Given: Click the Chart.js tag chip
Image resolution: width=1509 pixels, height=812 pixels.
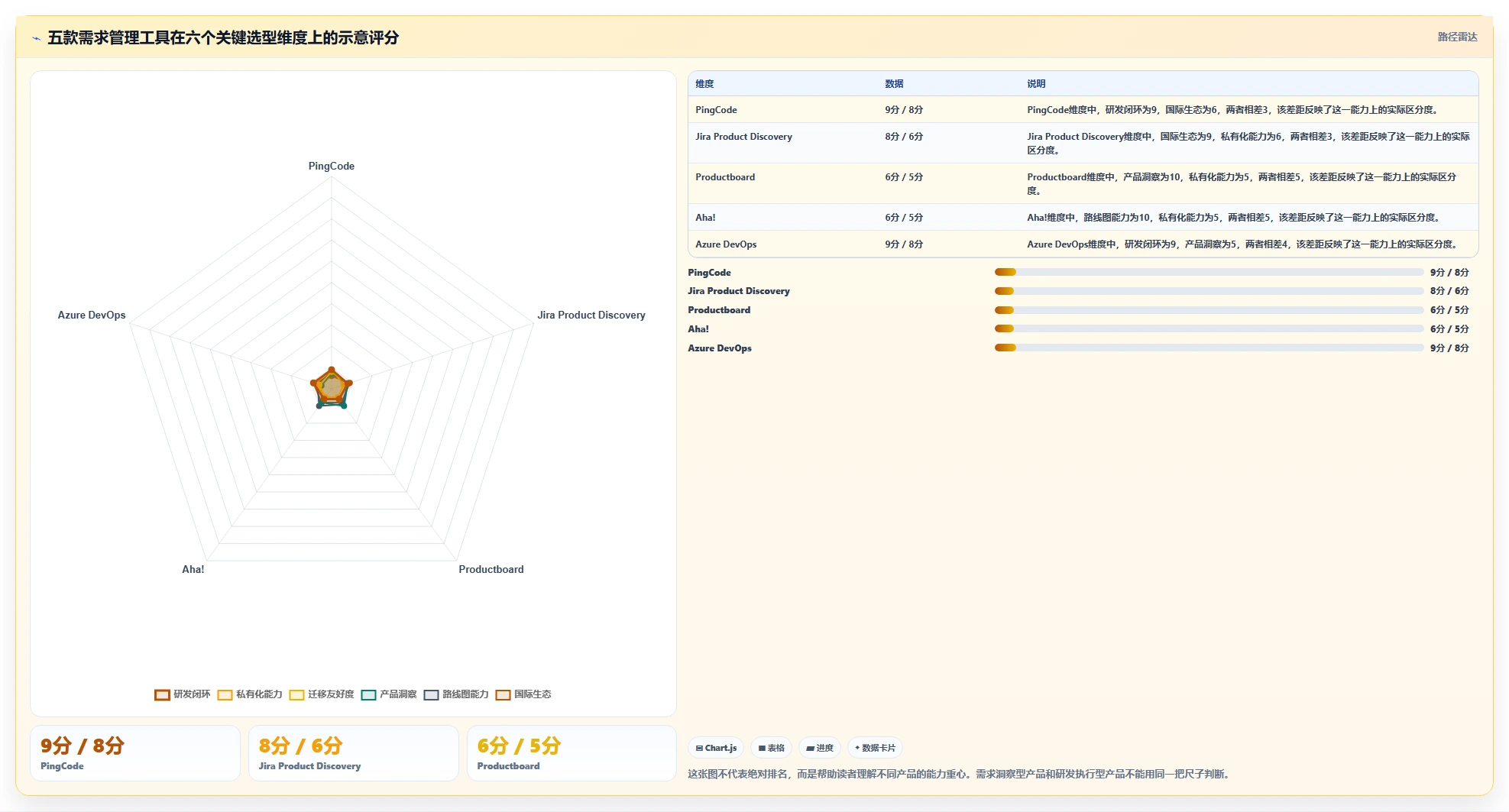Looking at the screenshot, I should coord(716,748).
